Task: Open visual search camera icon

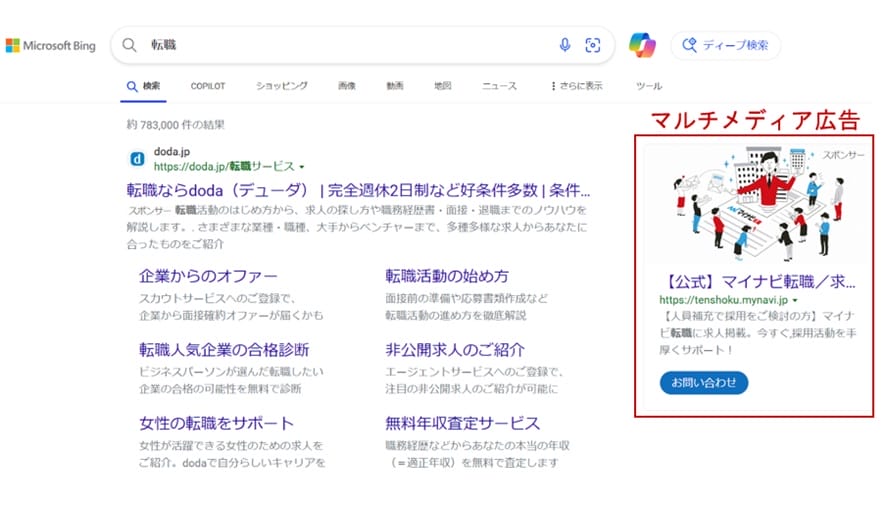Action: coord(593,45)
